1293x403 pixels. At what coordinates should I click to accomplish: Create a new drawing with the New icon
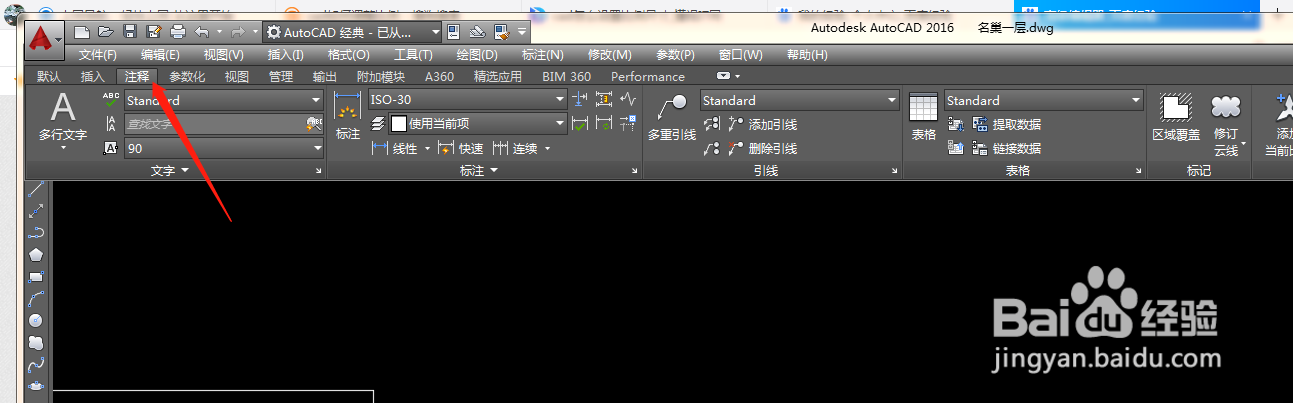click(x=82, y=32)
